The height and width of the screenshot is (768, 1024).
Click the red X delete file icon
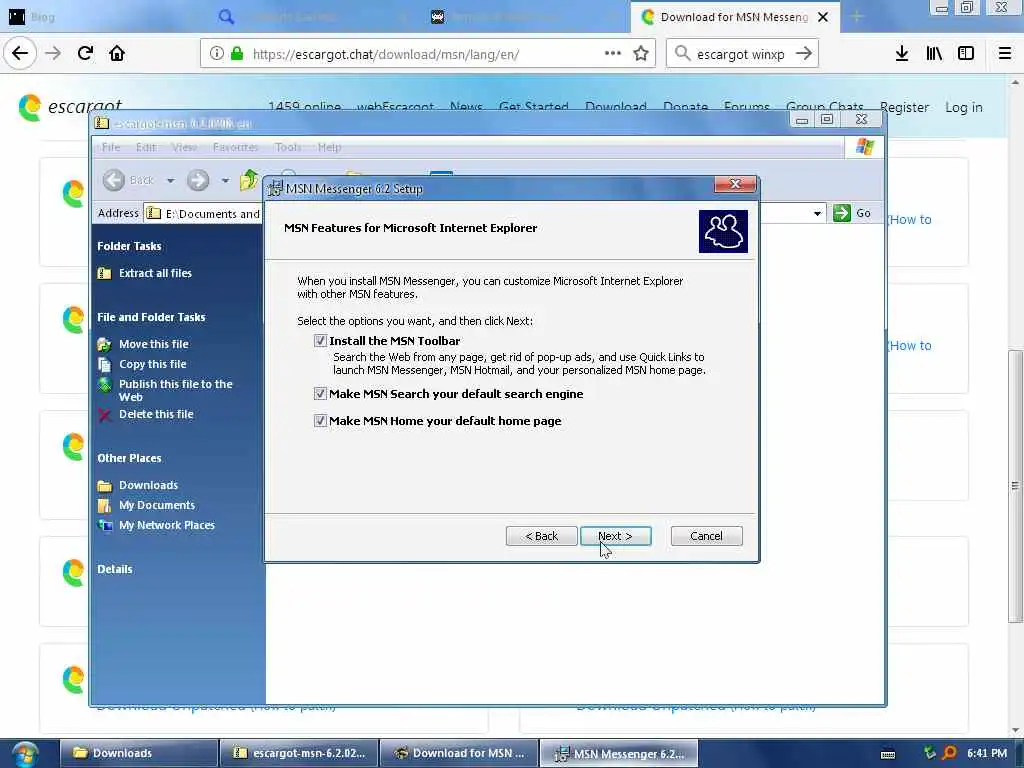click(x=104, y=415)
